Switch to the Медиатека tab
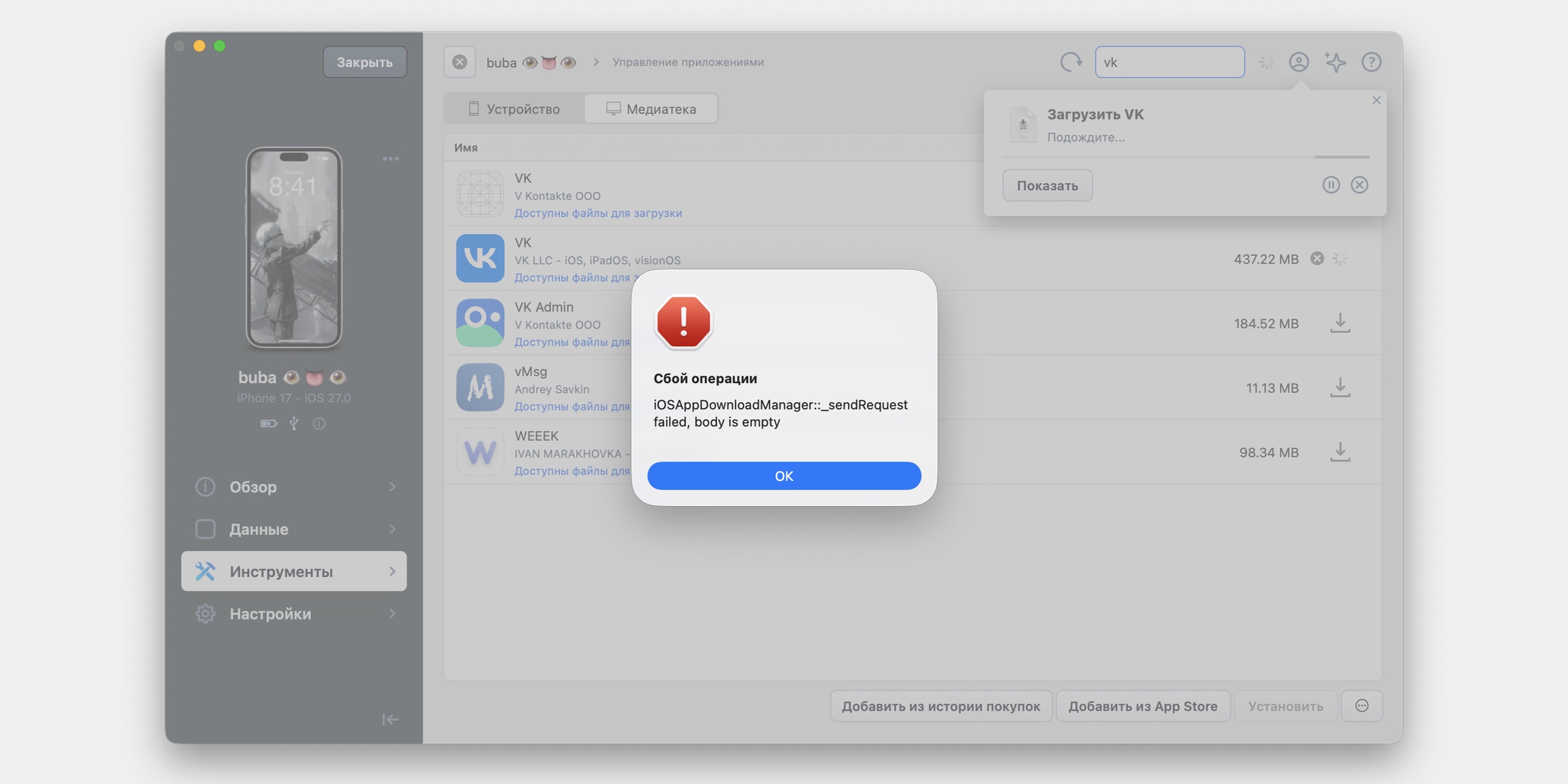1568x784 pixels. [x=651, y=109]
